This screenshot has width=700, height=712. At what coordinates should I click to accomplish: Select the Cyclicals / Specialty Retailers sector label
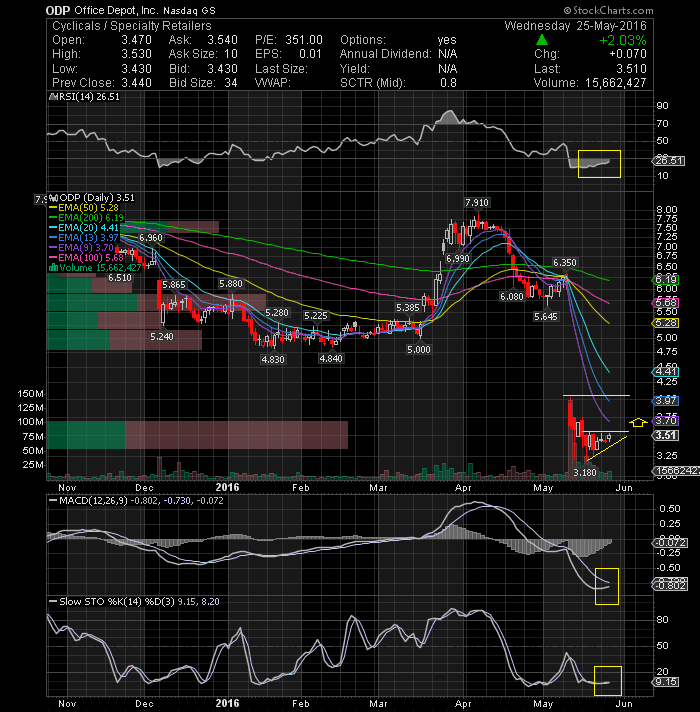coord(132,26)
